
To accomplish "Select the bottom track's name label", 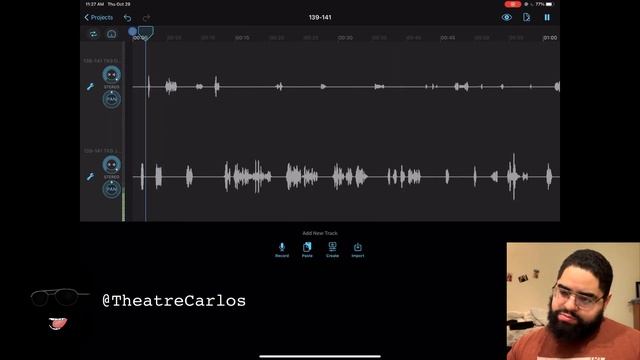I will point(101,151).
